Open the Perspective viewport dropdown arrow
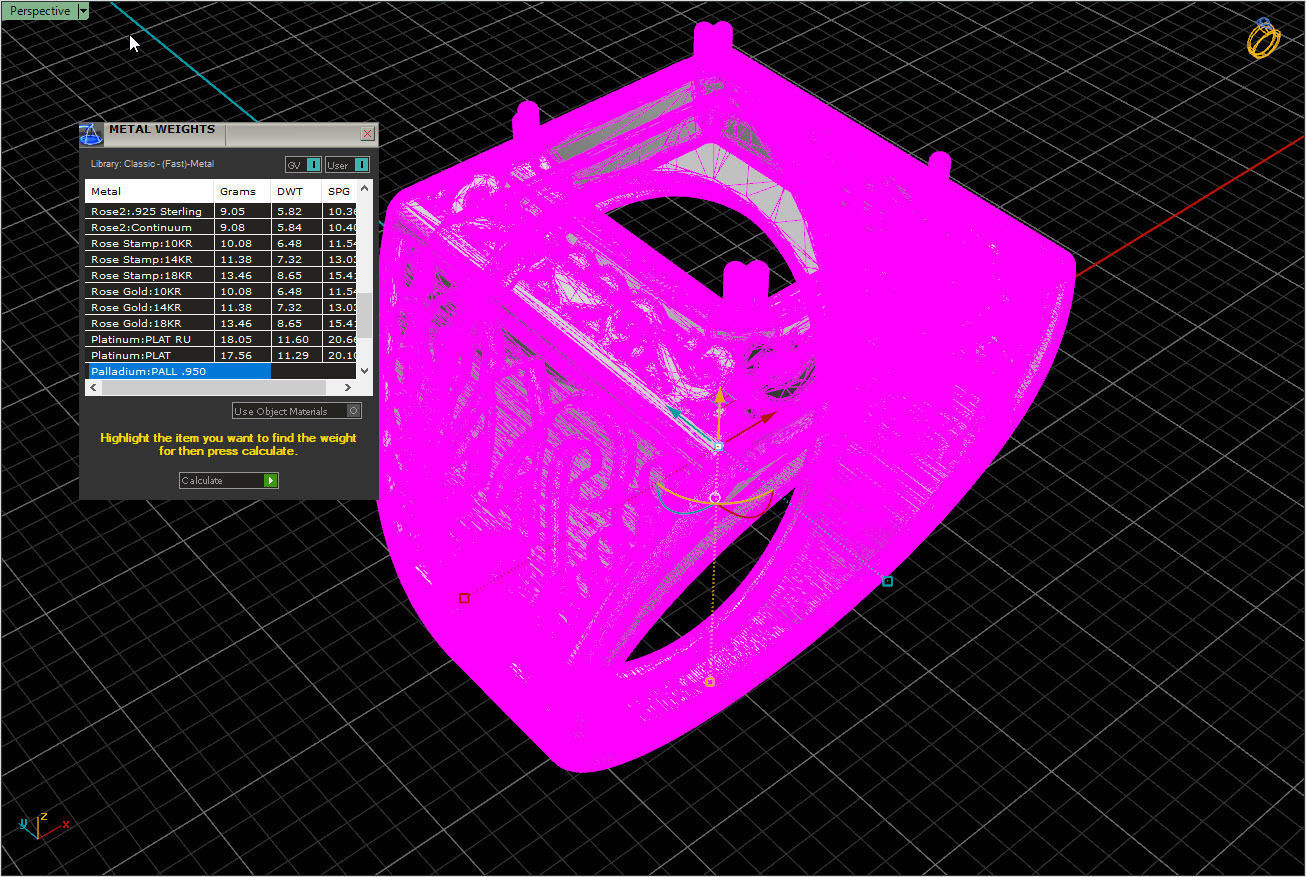The image size is (1306, 877). pos(83,11)
